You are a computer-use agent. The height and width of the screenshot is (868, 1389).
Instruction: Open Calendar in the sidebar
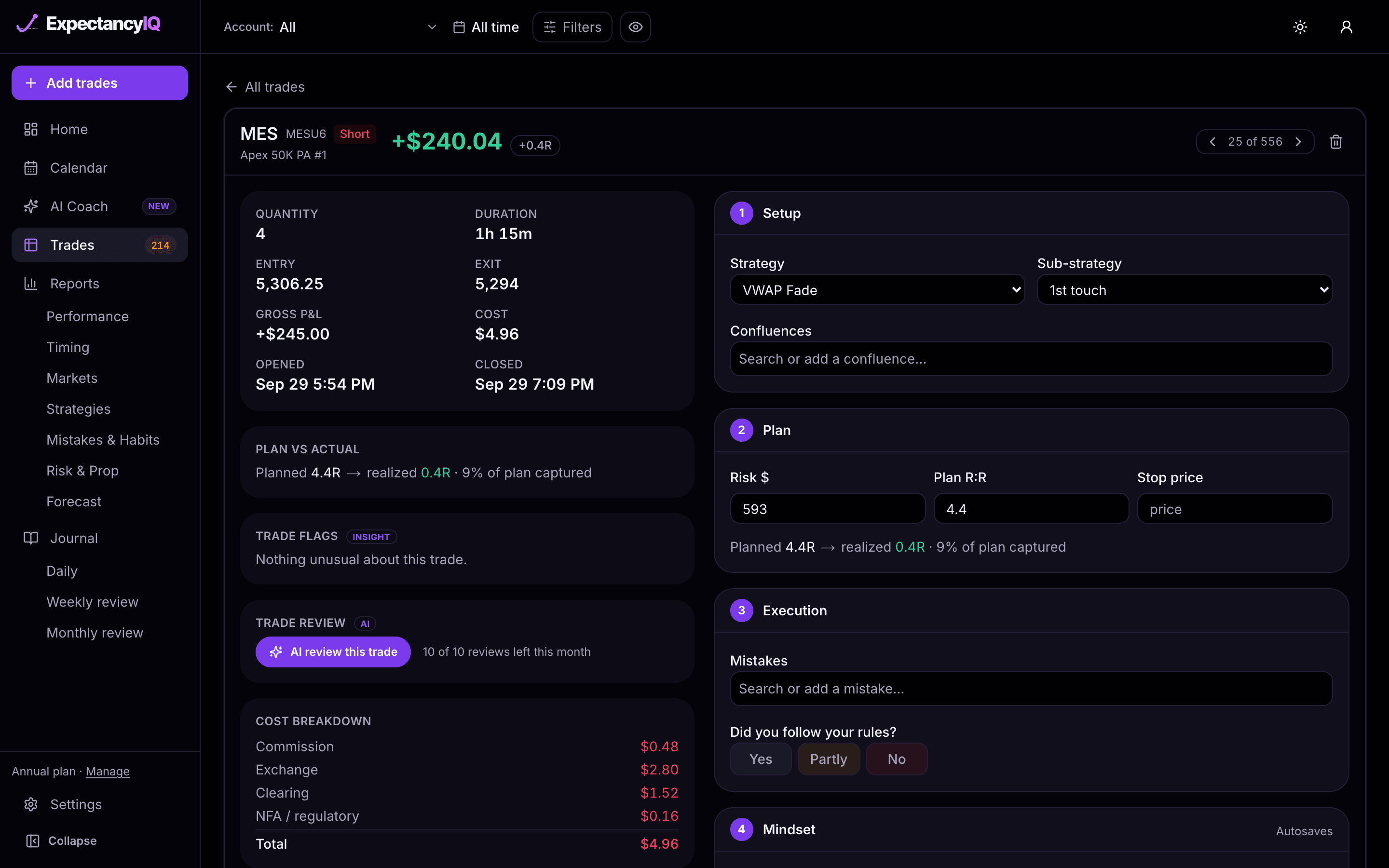click(x=99, y=168)
